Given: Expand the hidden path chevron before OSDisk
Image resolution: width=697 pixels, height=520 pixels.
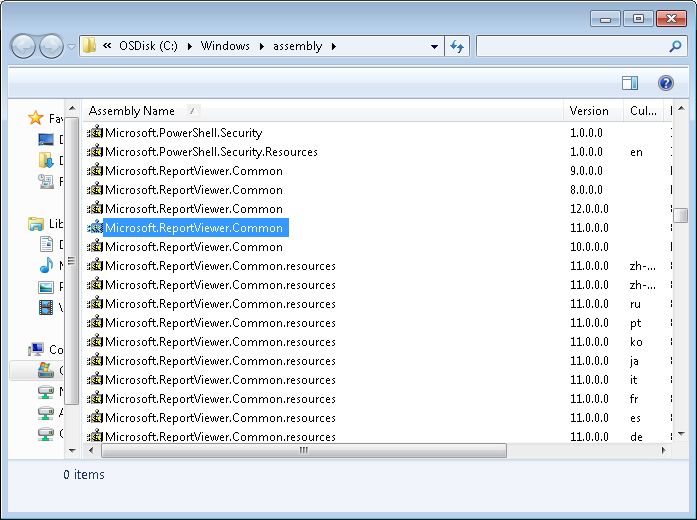Looking at the screenshot, I should point(107,46).
